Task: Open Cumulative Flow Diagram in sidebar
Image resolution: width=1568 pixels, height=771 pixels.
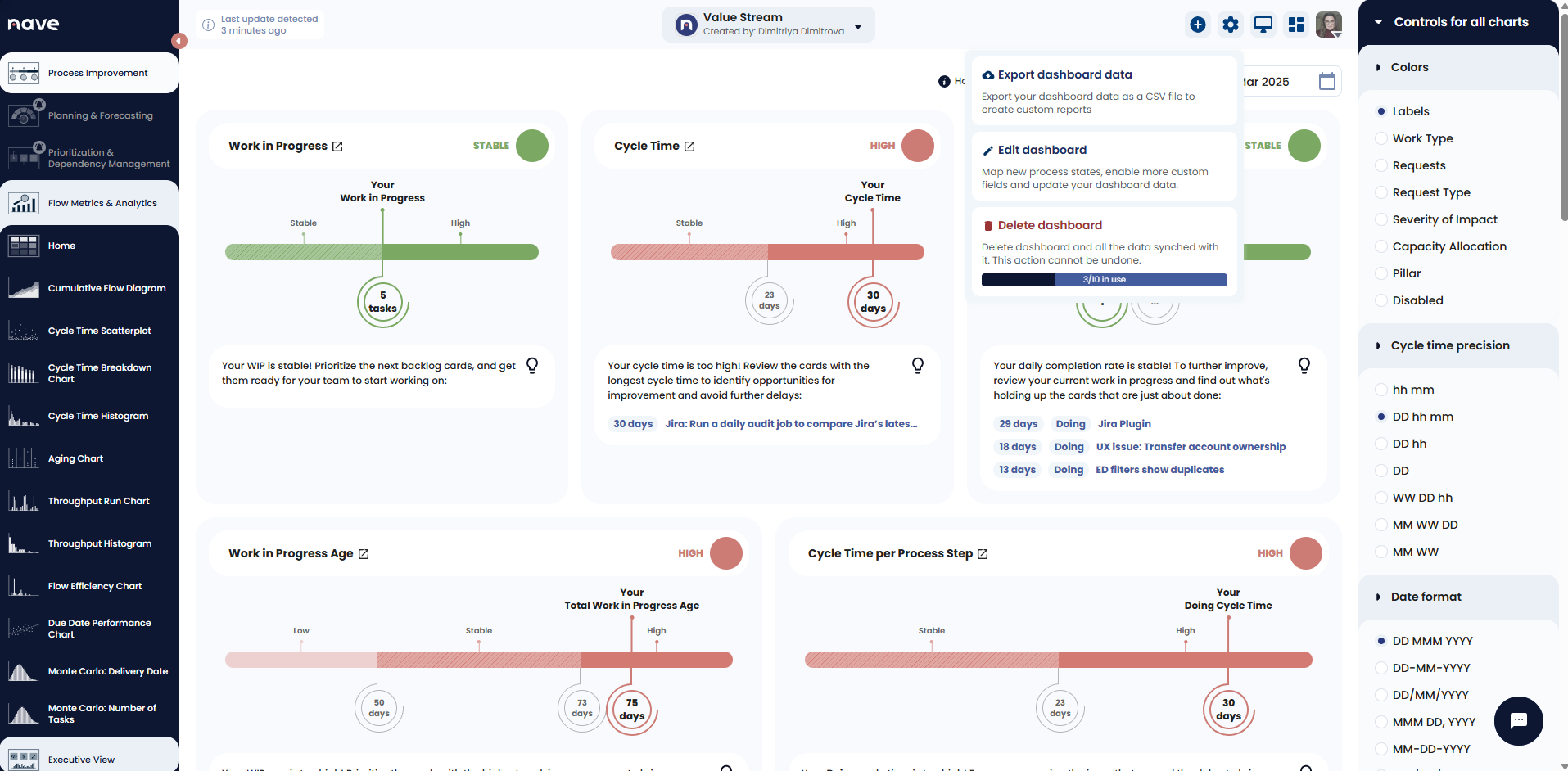Action: (x=106, y=288)
